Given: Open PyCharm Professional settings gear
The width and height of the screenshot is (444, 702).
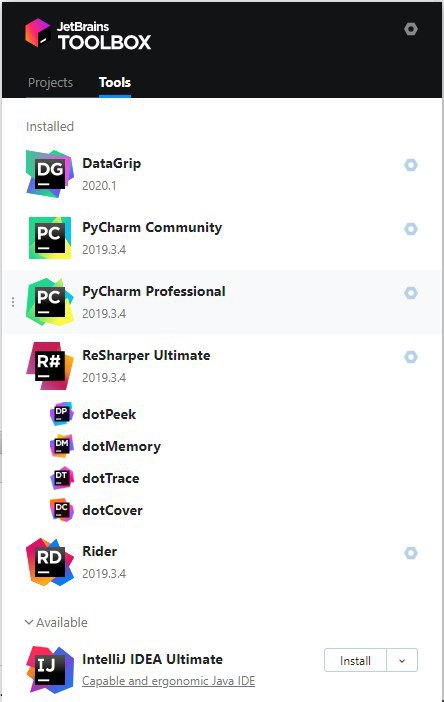Looking at the screenshot, I should pos(410,293).
